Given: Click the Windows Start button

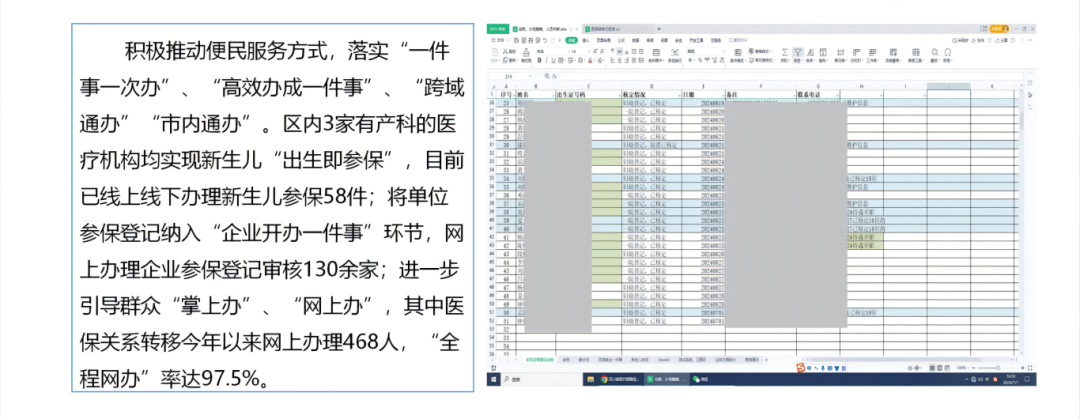Looking at the screenshot, I should 492,380.
